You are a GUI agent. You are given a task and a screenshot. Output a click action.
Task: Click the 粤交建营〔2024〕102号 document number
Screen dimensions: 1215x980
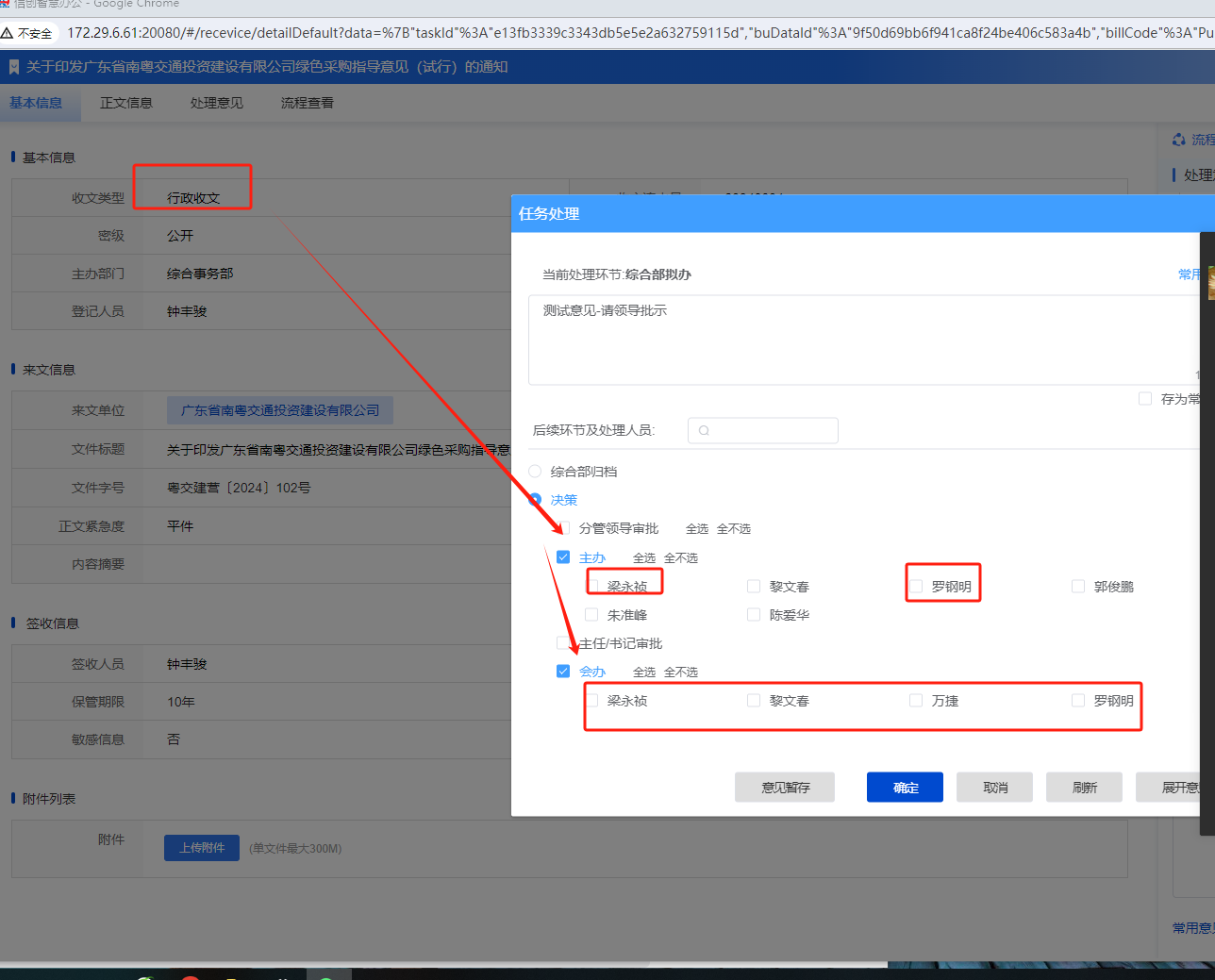point(239,488)
